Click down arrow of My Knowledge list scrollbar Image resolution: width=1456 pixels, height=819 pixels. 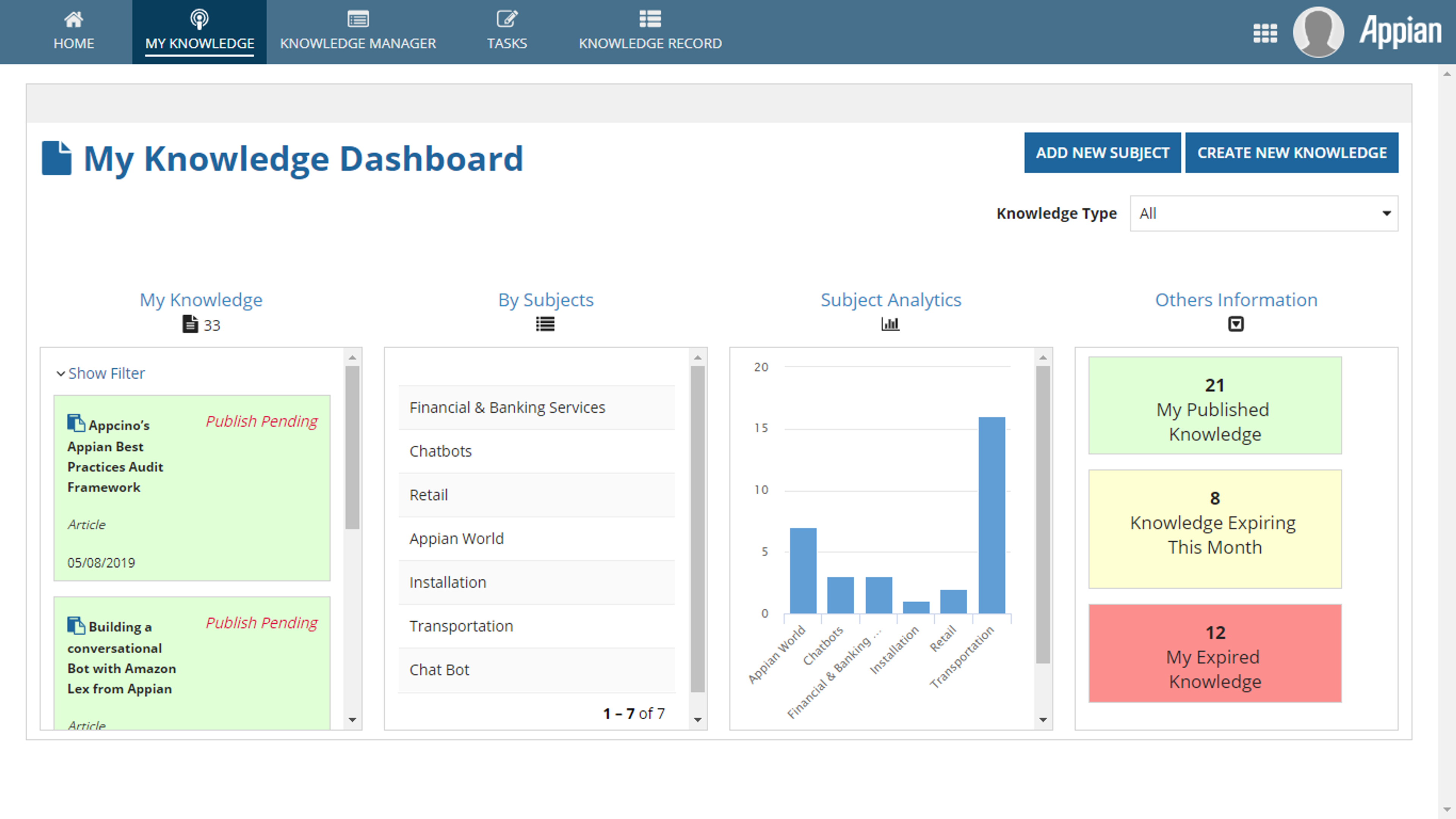352,720
